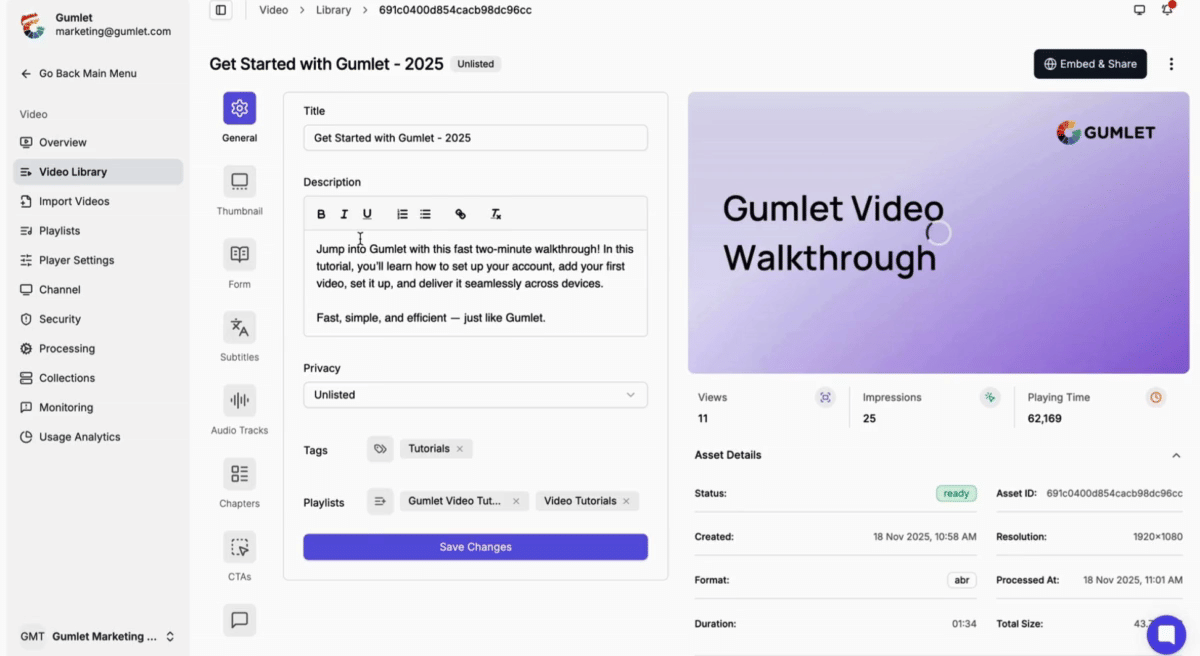Click the Title input field

[x=475, y=138]
